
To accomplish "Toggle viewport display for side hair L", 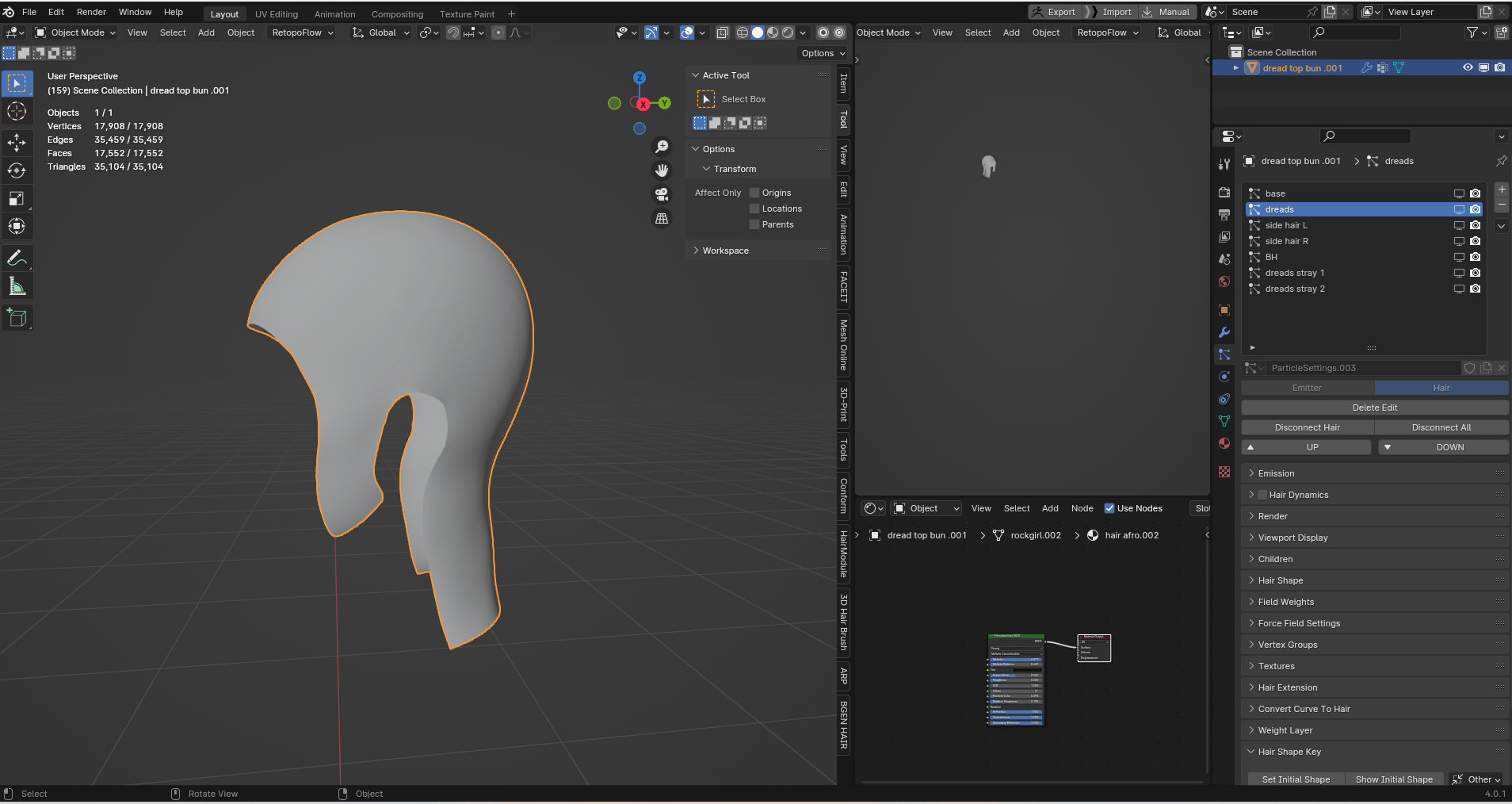I will pyautogui.click(x=1459, y=225).
